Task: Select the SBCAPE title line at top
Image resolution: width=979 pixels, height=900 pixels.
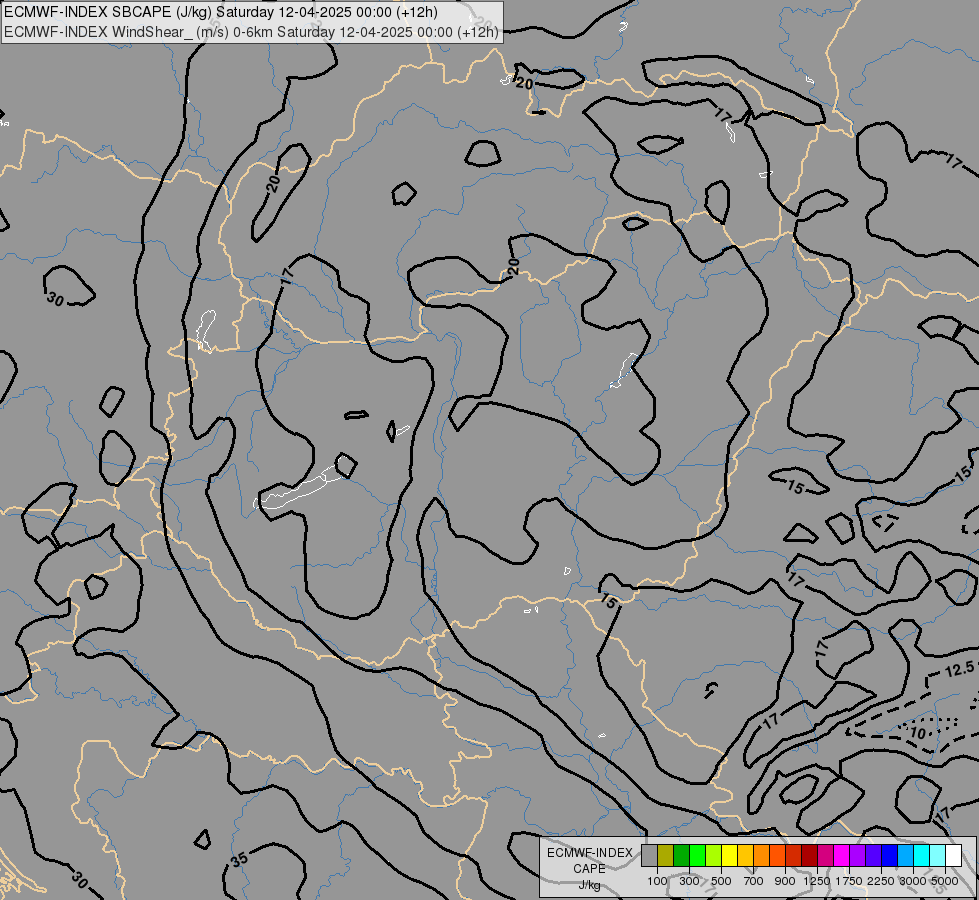Action: click(220, 12)
